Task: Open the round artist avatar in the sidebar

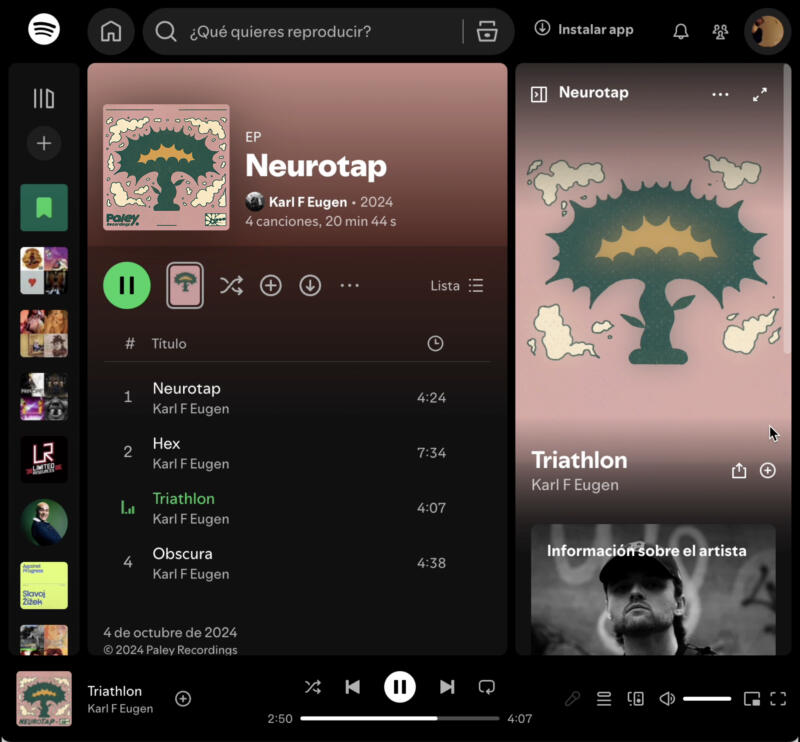Action: click(44, 522)
